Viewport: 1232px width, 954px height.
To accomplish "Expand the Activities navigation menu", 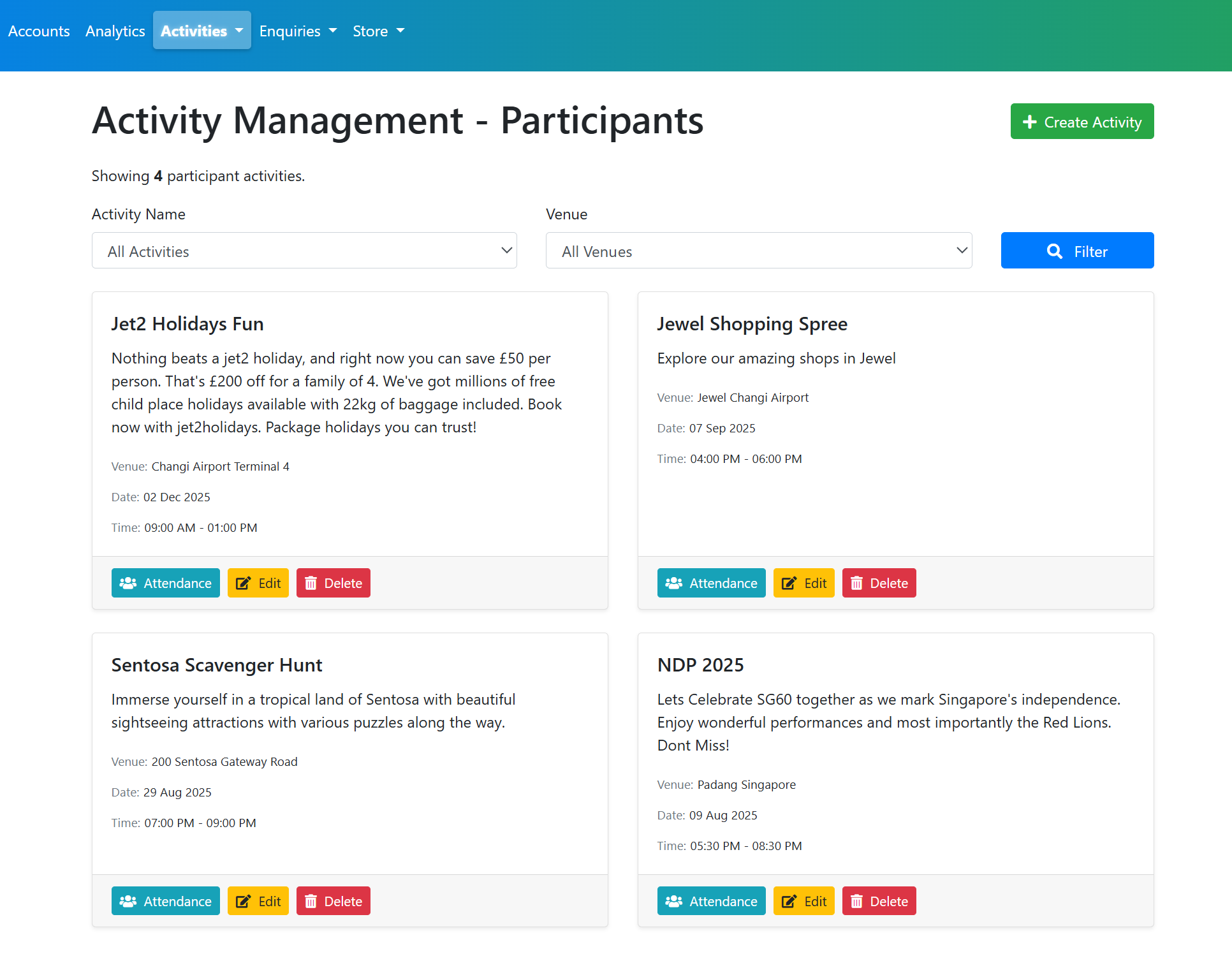I will click(x=202, y=31).
